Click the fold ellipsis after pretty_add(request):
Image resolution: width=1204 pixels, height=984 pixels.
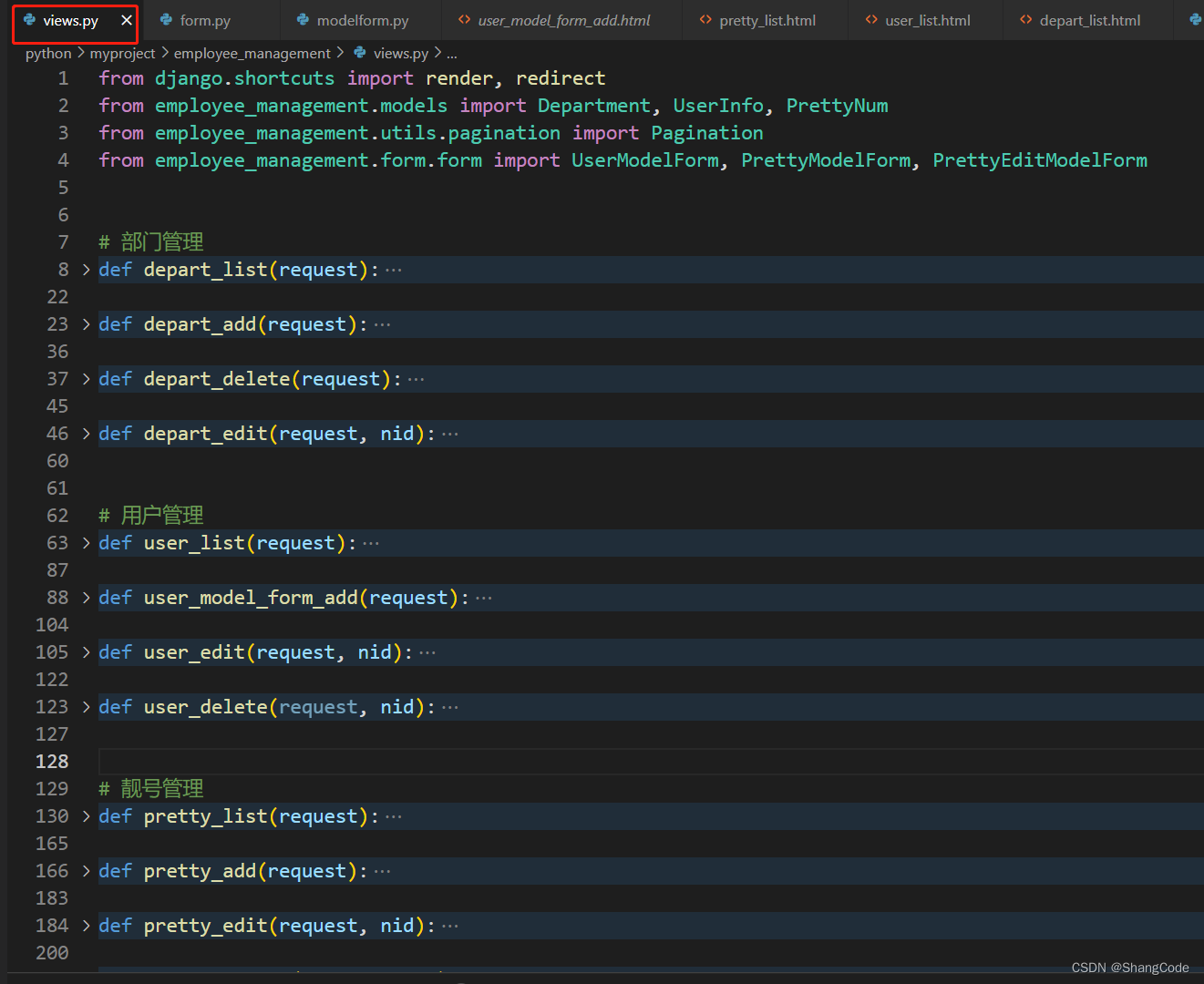tap(383, 871)
